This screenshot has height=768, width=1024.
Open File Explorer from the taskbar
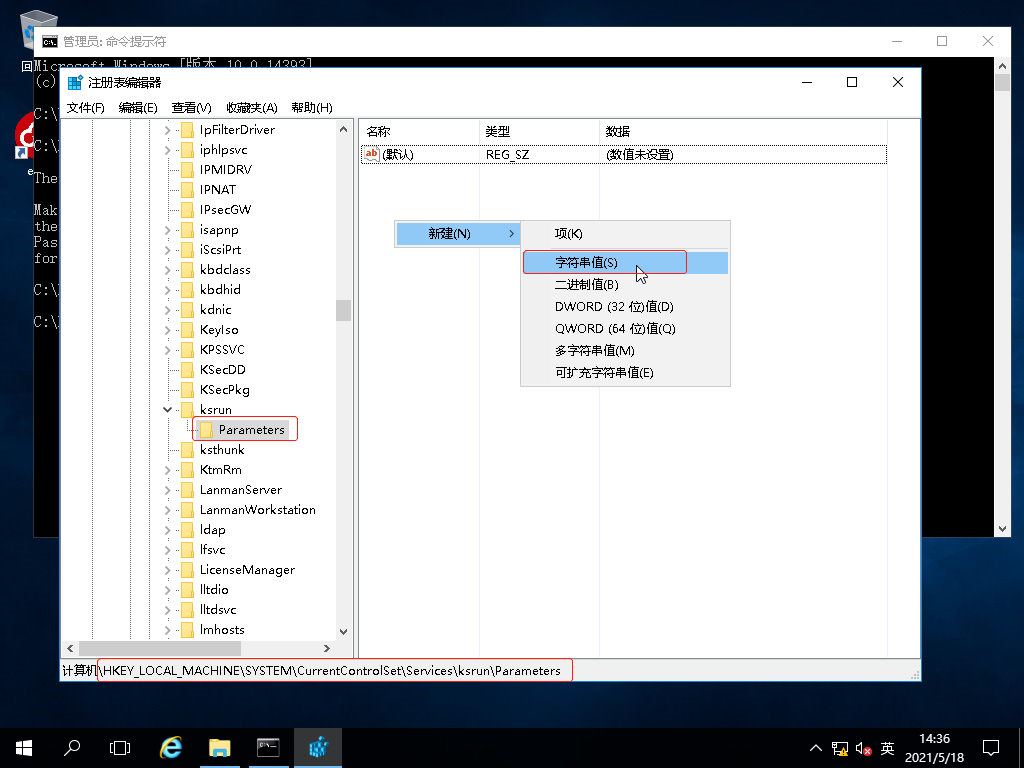click(219, 747)
